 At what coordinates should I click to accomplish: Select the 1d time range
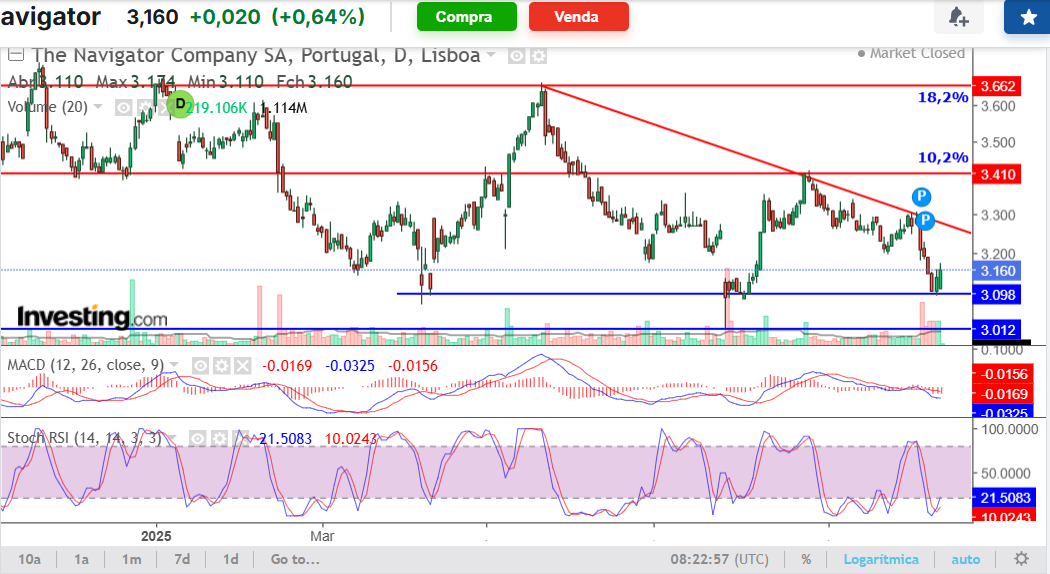pyautogui.click(x=231, y=559)
